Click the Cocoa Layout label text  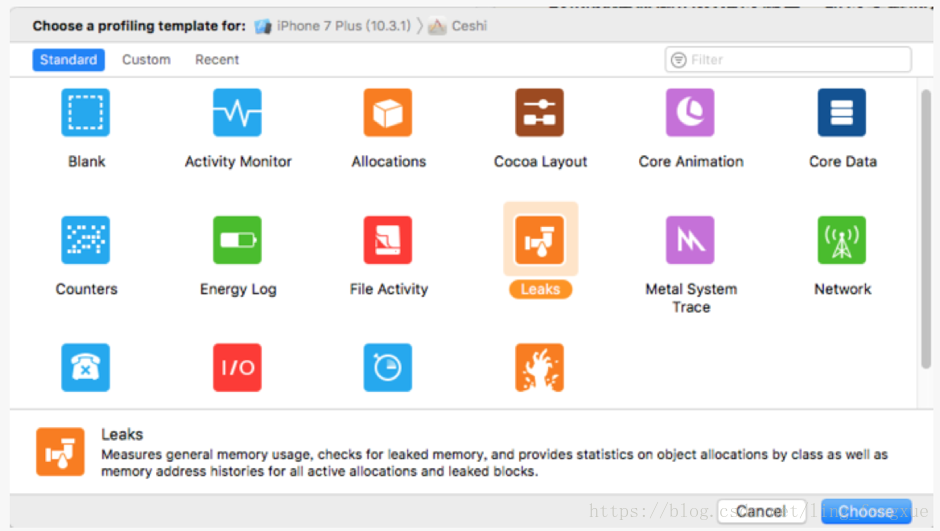tap(540, 162)
